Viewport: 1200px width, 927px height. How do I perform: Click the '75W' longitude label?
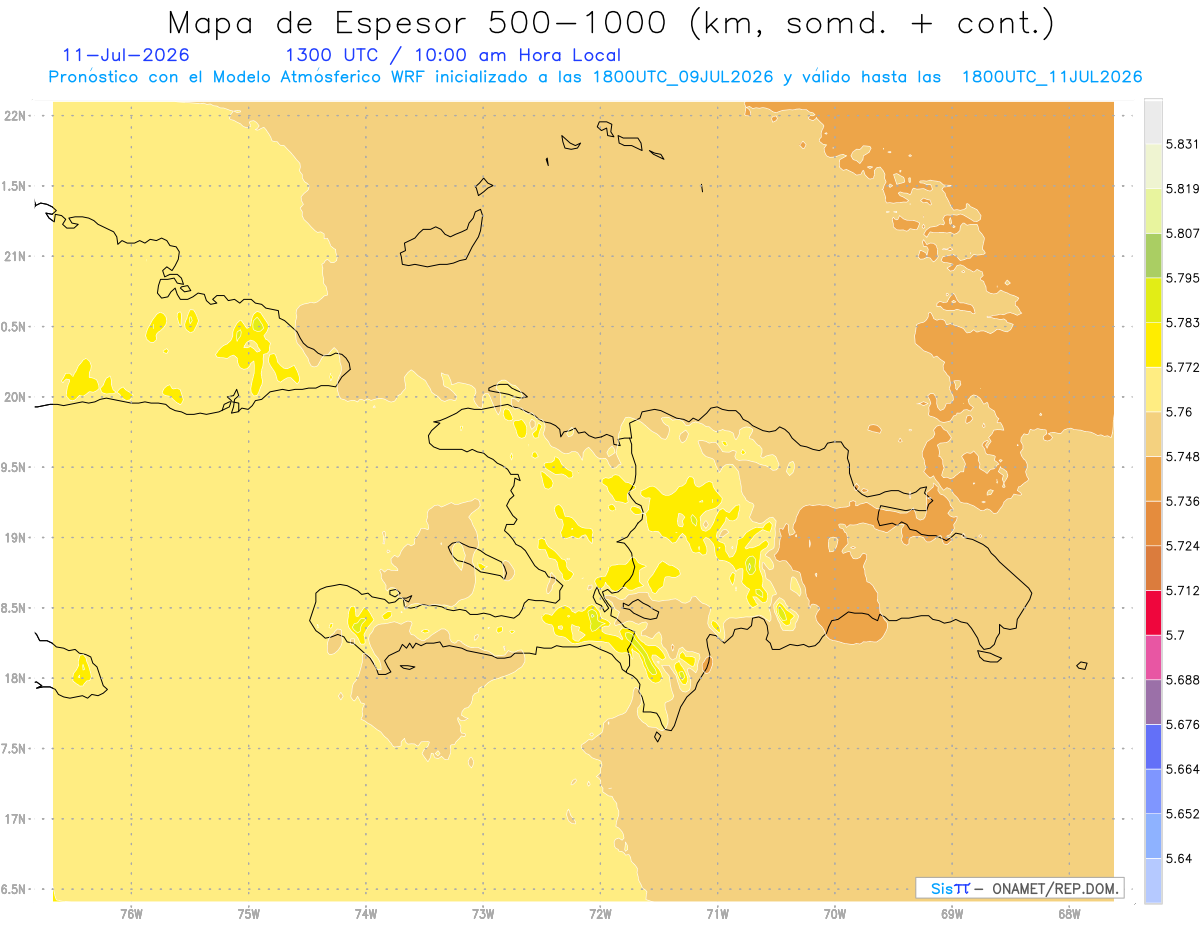249,914
